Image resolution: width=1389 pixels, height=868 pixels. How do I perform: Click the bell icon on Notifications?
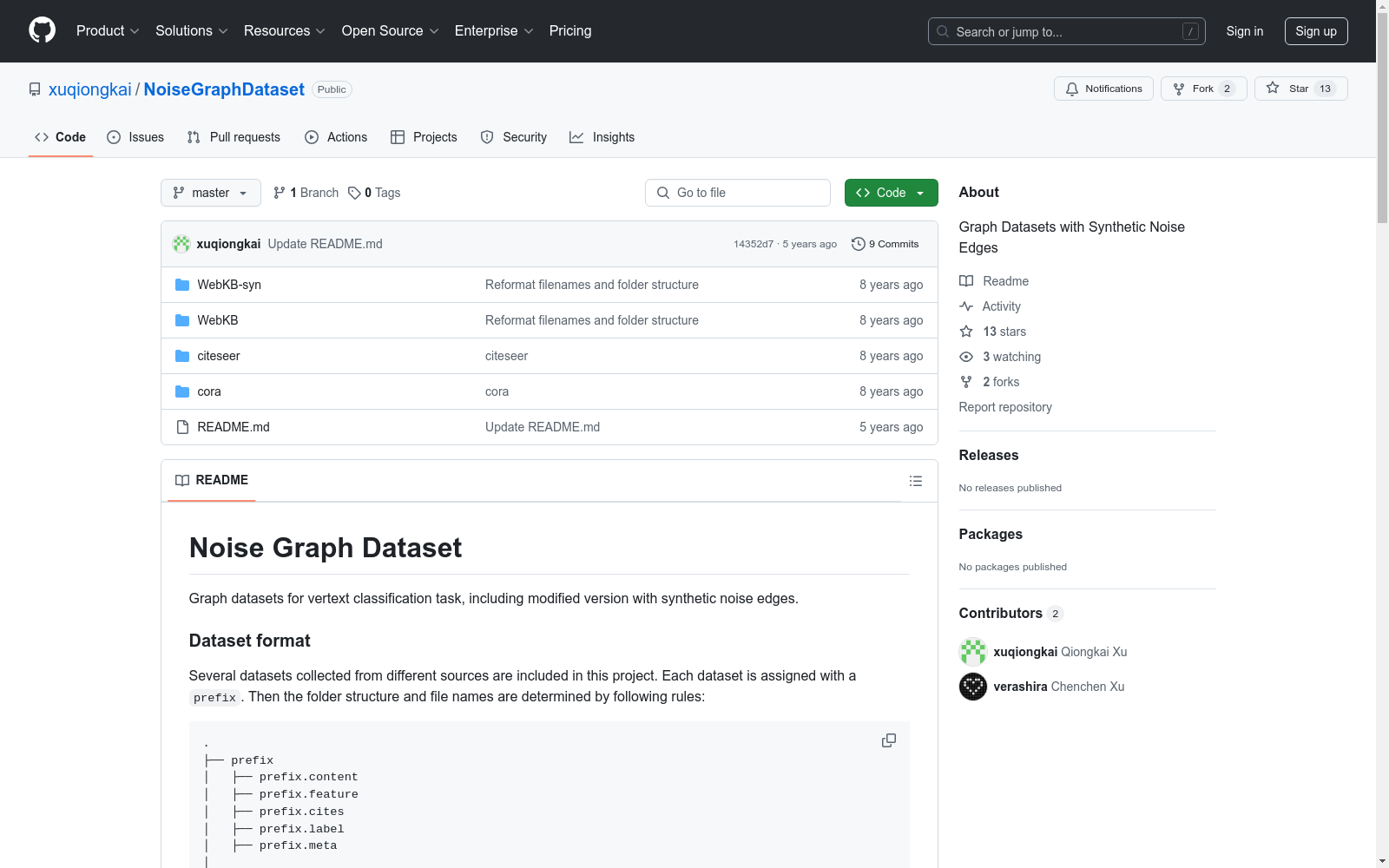pos(1072,89)
